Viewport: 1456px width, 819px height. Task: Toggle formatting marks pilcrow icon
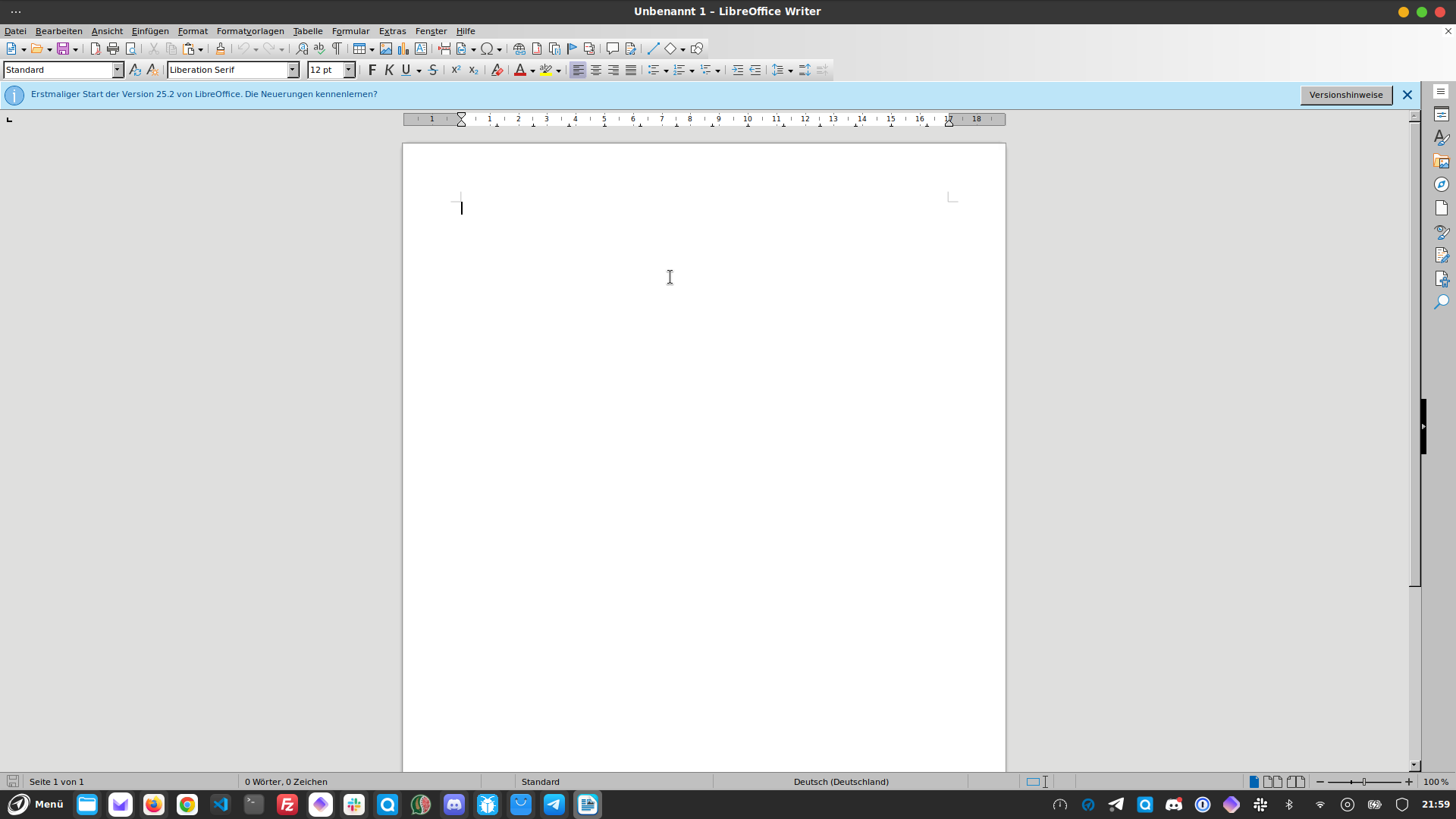point(337,49)
